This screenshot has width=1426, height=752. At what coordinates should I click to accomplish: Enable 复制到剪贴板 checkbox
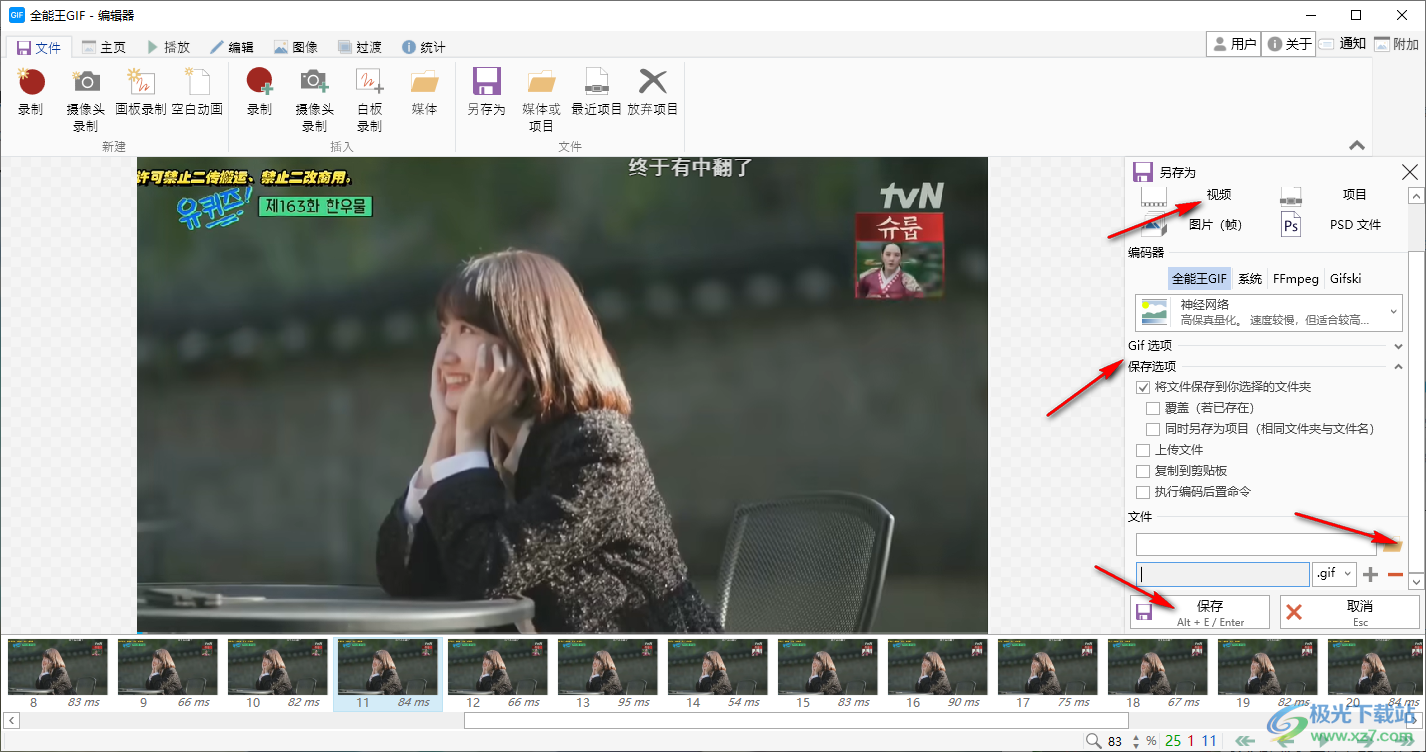click(x=1143, y=471)
